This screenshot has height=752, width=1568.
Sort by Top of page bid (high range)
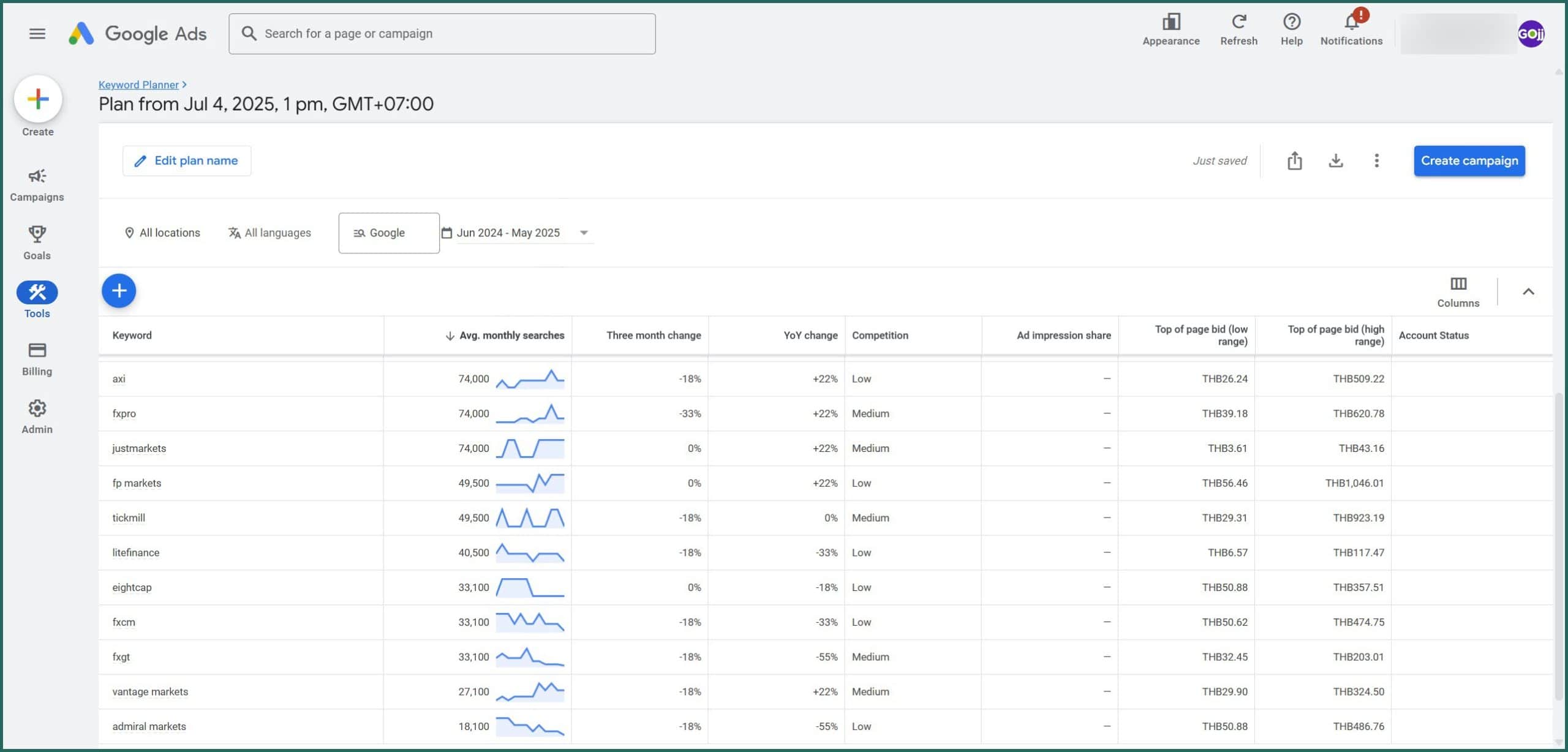coord(1335,336)
